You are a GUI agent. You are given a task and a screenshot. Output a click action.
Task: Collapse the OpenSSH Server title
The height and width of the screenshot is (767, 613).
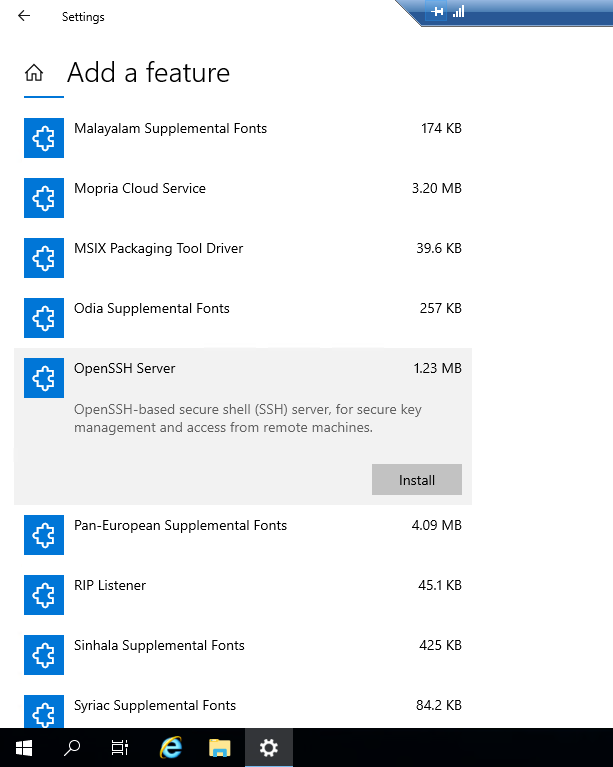[x=124, y=369]
